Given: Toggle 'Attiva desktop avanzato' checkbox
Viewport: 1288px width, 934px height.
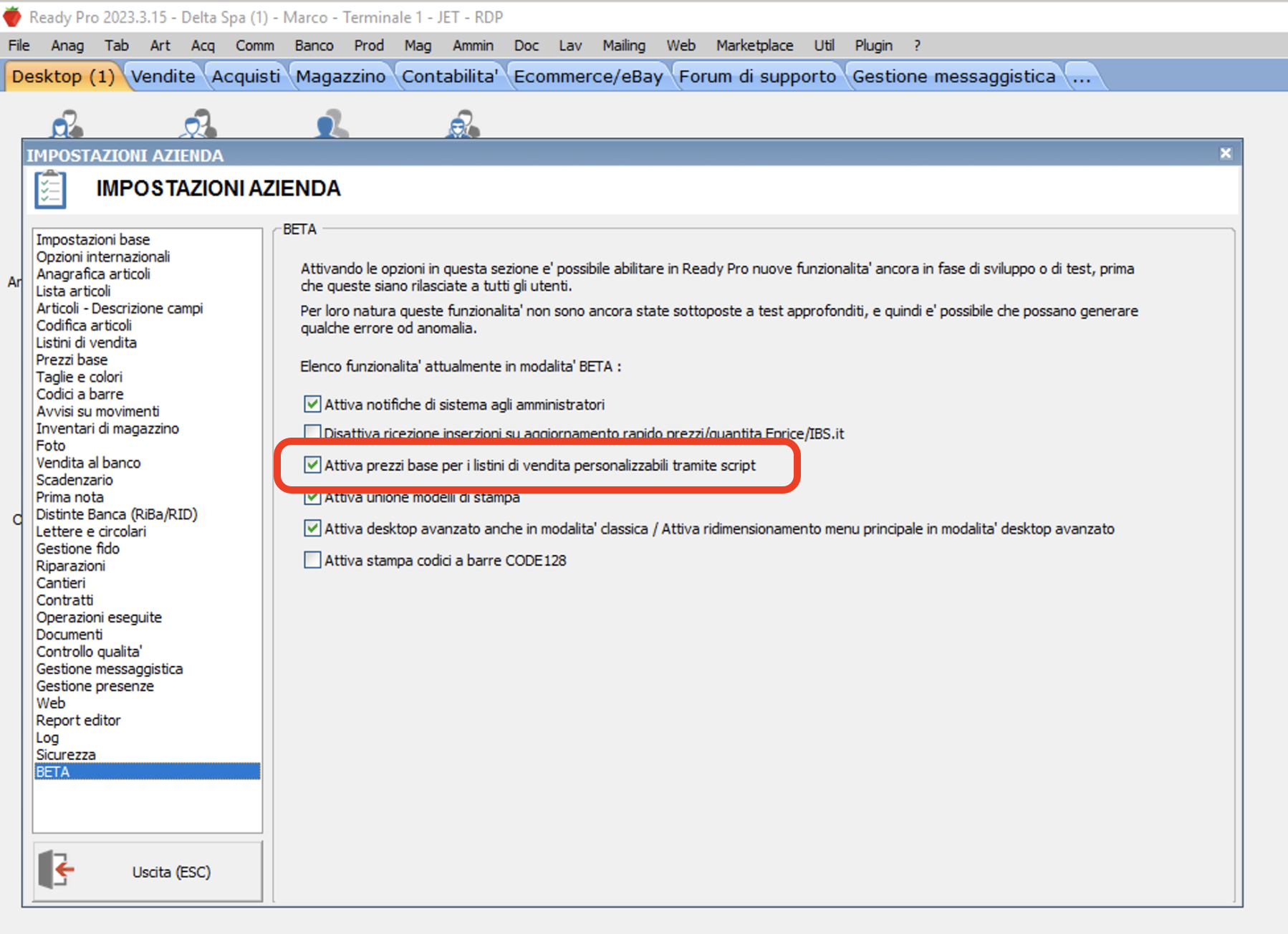Looking at the screenshot, I should 312,529.
